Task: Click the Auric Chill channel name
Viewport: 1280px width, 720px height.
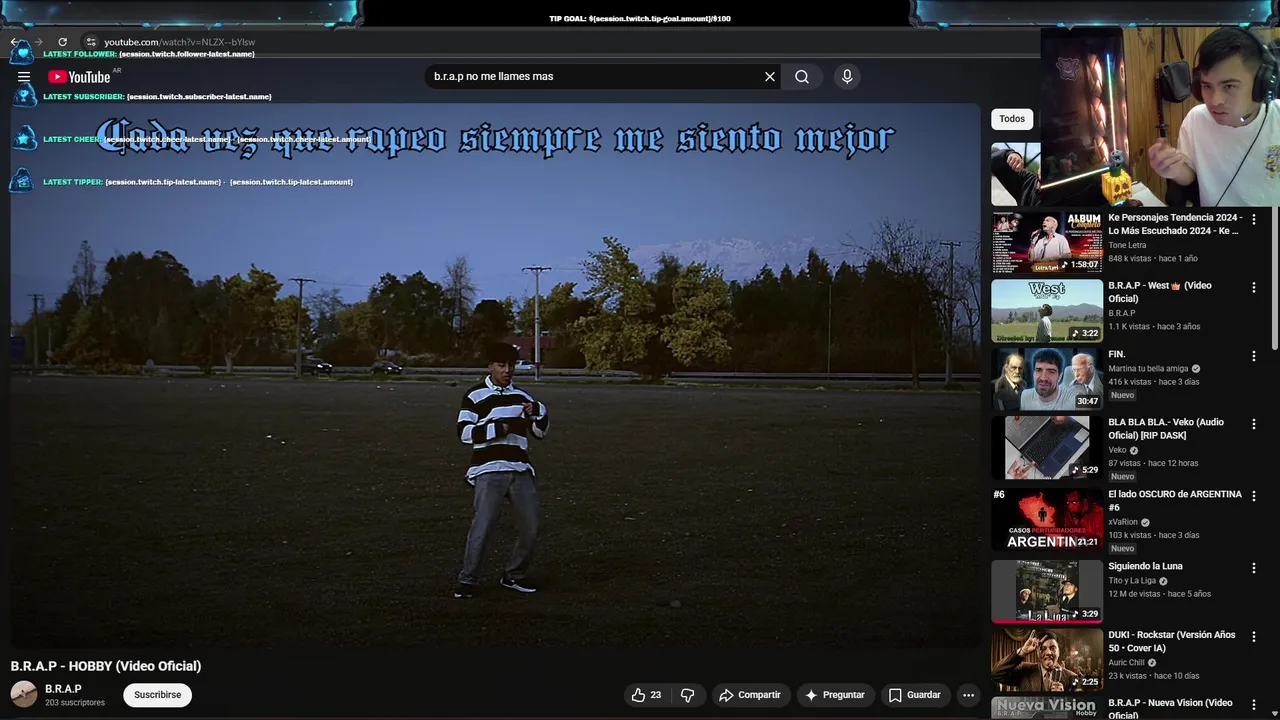Action: click(x=1127, y=662)
